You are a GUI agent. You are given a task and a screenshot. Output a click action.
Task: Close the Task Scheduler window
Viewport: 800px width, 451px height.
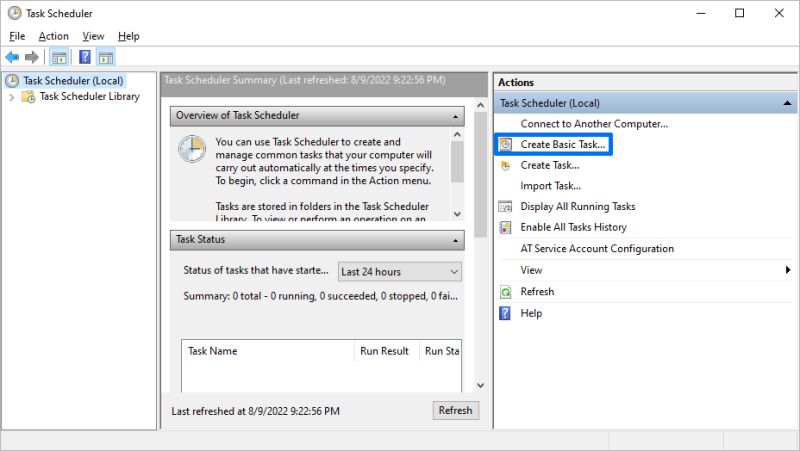coord(779,13)
